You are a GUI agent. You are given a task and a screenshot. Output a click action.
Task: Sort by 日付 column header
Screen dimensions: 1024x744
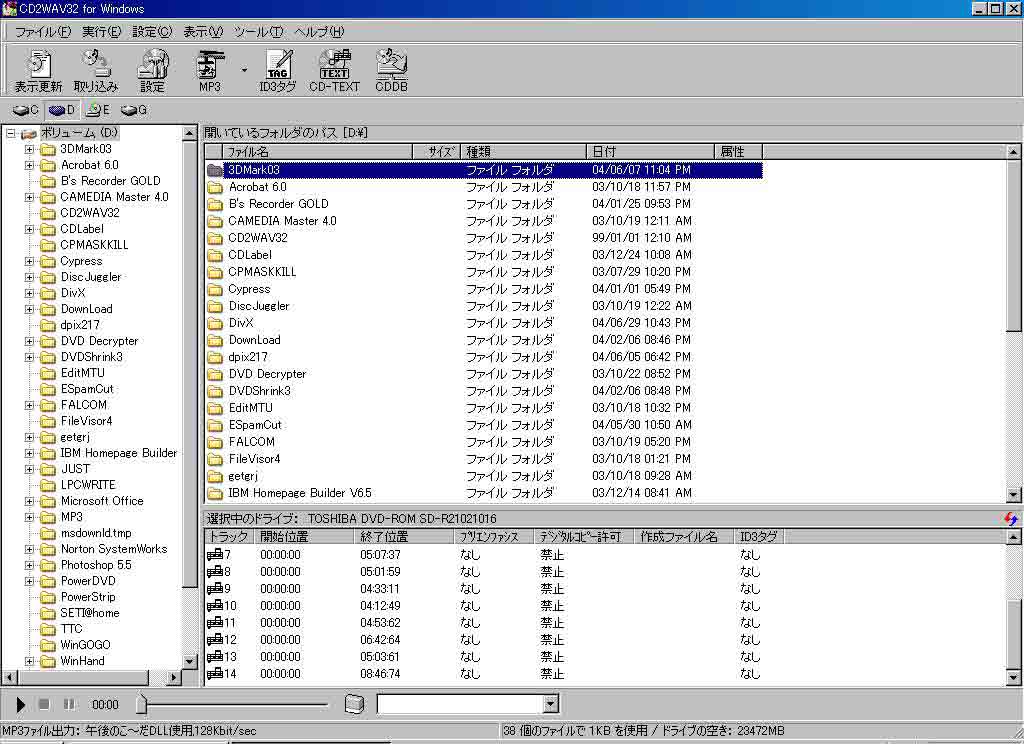point(650,152)
